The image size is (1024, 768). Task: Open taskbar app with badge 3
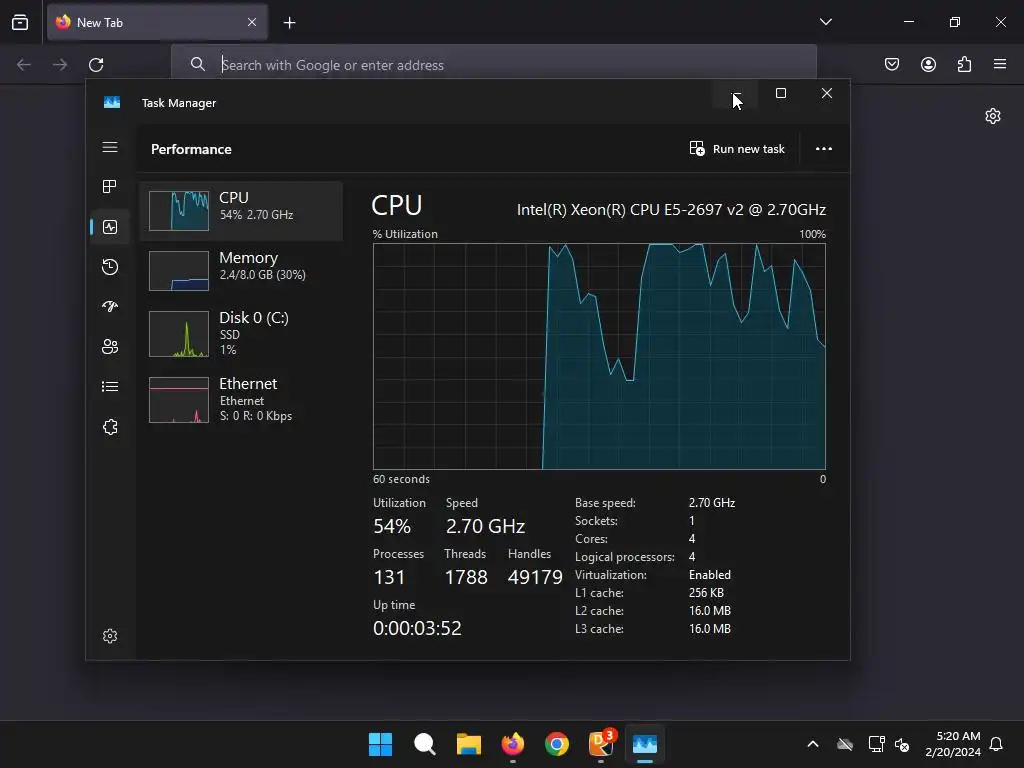coord(601,744)
